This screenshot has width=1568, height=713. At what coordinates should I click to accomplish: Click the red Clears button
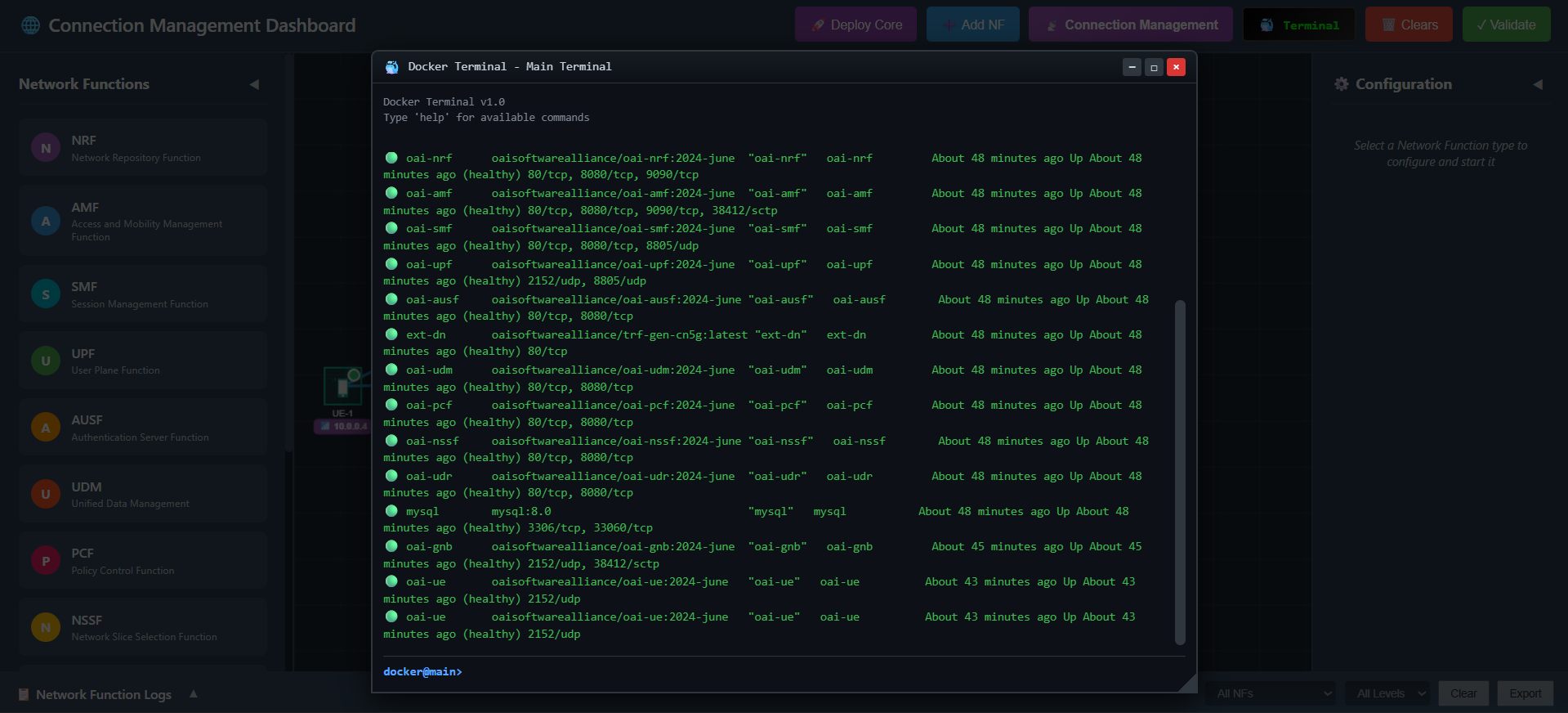[x=1409, y=25]
